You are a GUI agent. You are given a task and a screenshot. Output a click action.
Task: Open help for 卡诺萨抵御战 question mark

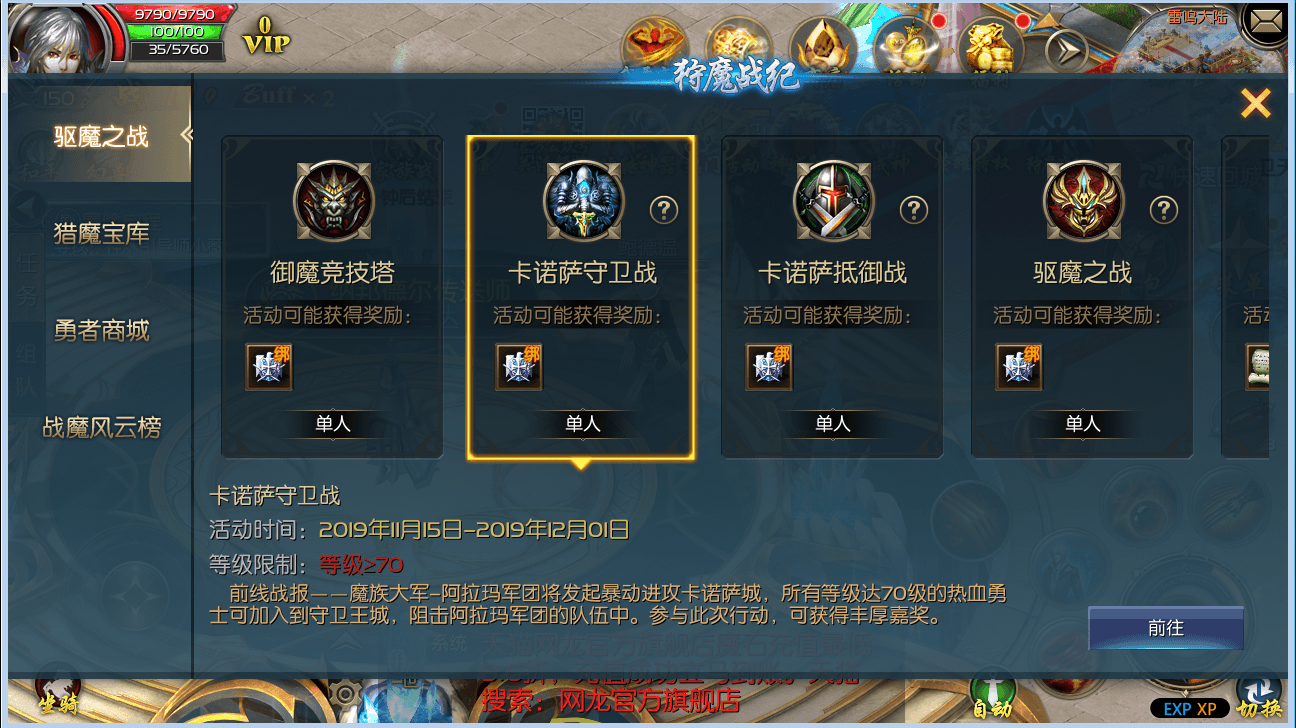[x=914, y=210]
